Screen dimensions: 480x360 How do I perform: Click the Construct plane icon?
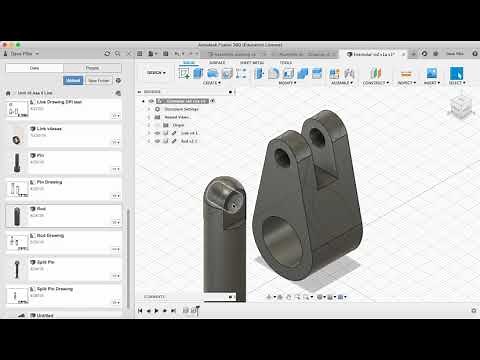pyautogui.click(x=375, y=73)
